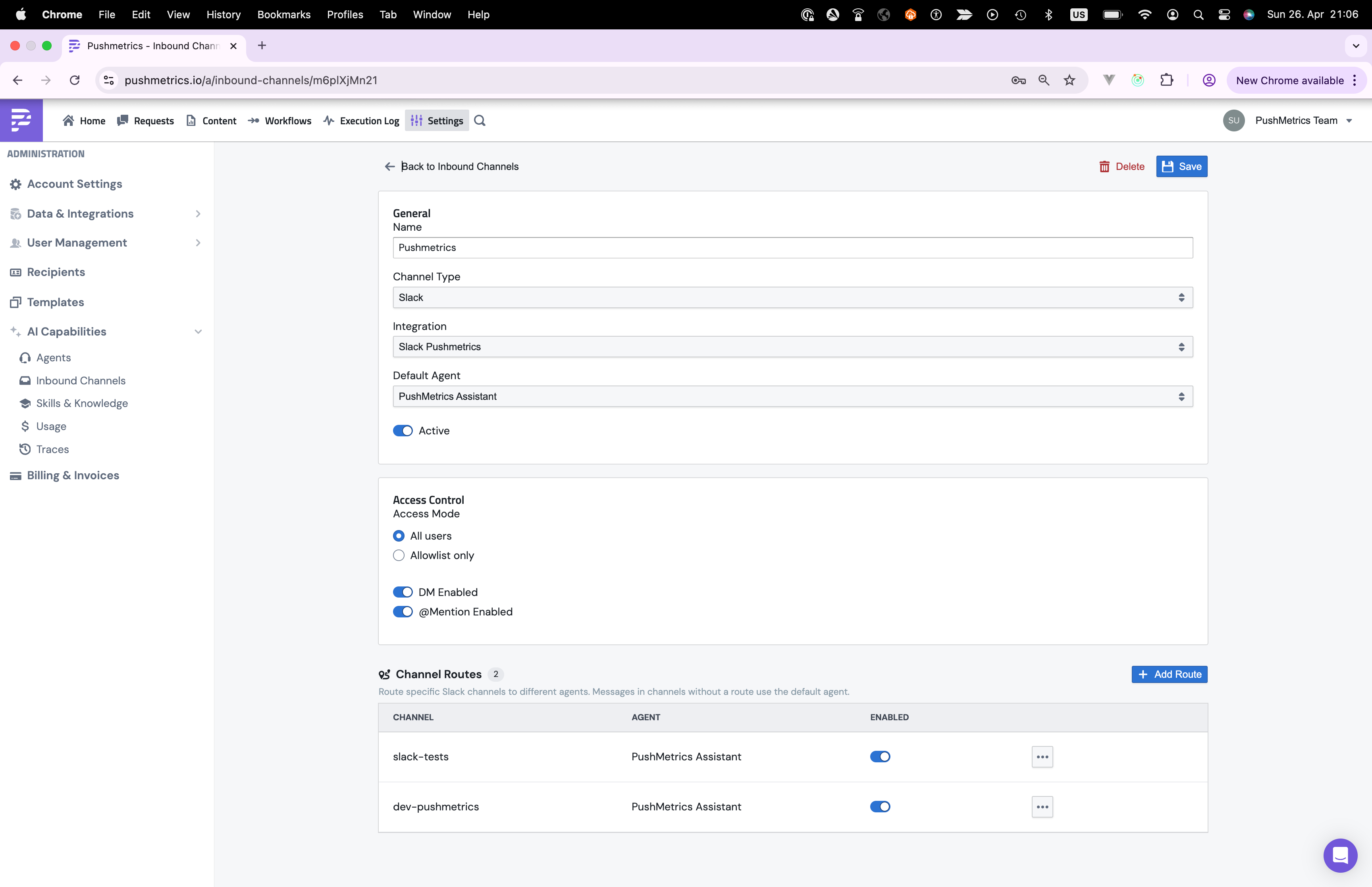The width and height of the screenshot is (1372, 887).
Task: Open a new browser tab
Action: click(262, 46)
